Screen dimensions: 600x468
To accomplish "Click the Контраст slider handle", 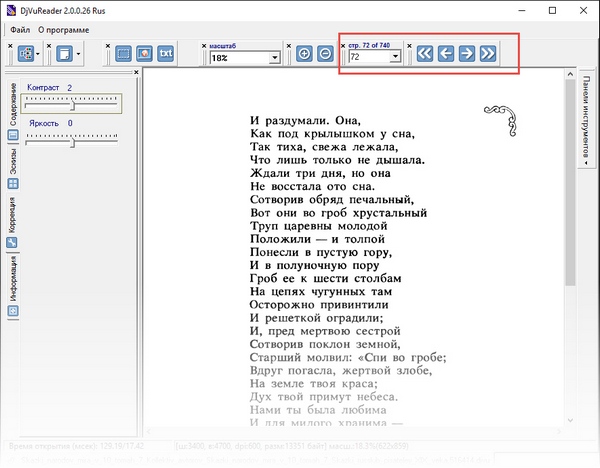I will [72, 105].
